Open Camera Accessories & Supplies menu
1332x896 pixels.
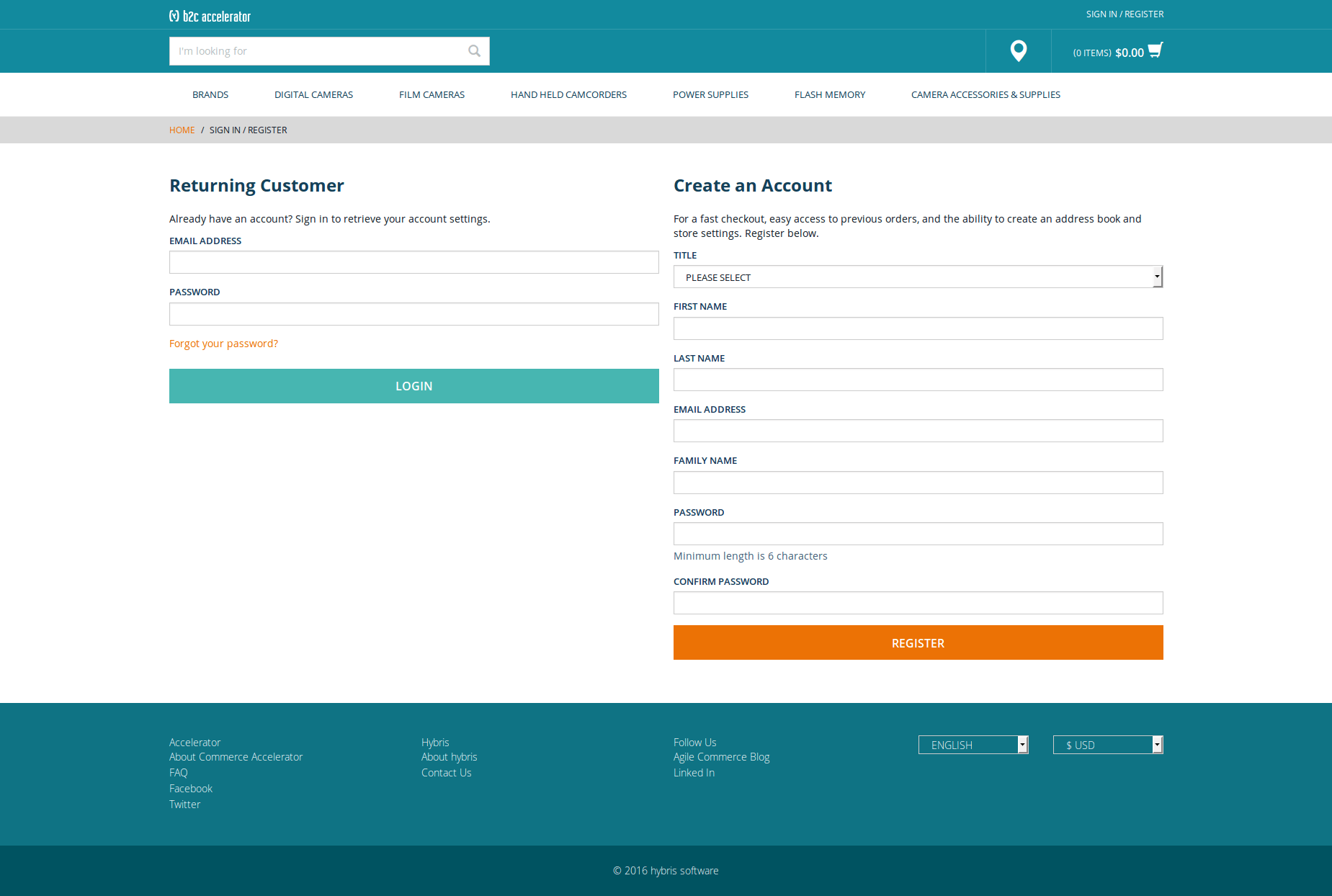pos(985,94)
